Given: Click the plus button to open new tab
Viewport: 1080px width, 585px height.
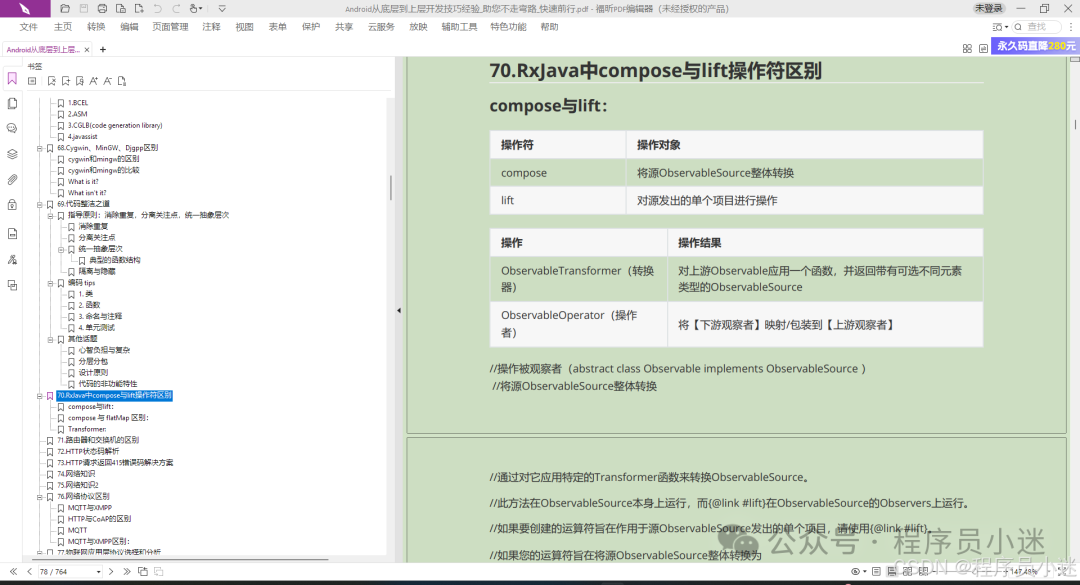Looking at the screenshot, I should pyautogui.click(x=103, y=50).
